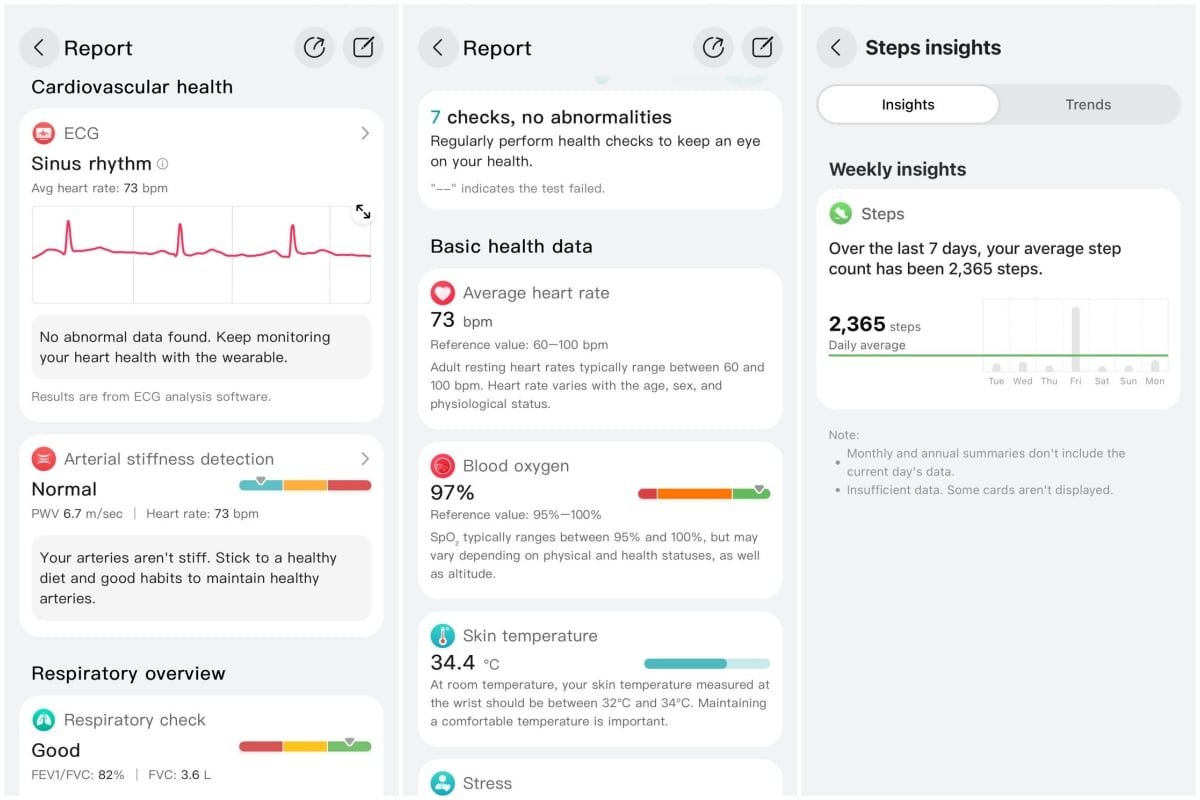Tap the red ECG icon
Viewport: 1200px width, 800px height.
[x=43, y=133]
